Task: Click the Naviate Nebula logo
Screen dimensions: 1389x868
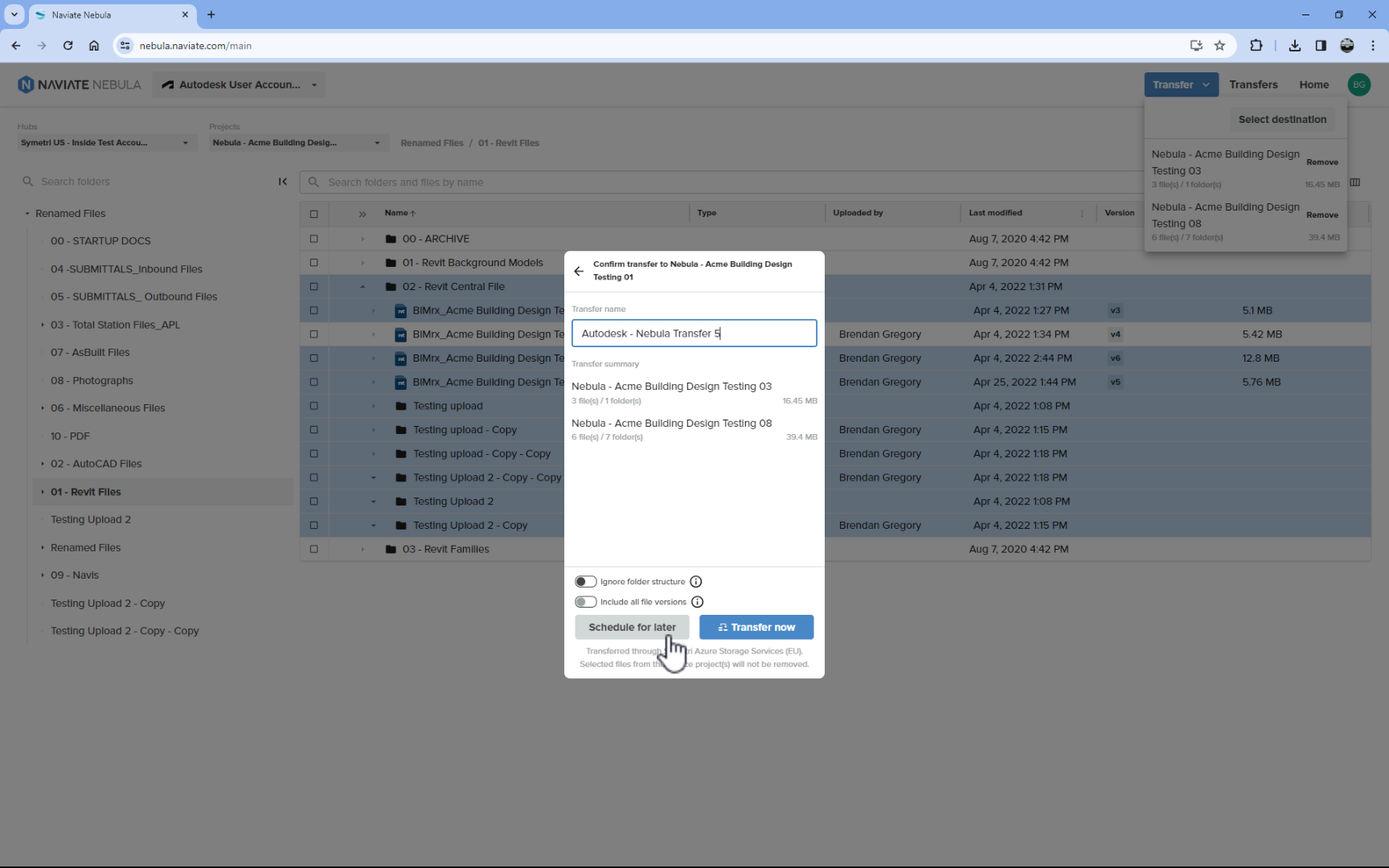Action: pyautogui.click(x=80, y=84)
